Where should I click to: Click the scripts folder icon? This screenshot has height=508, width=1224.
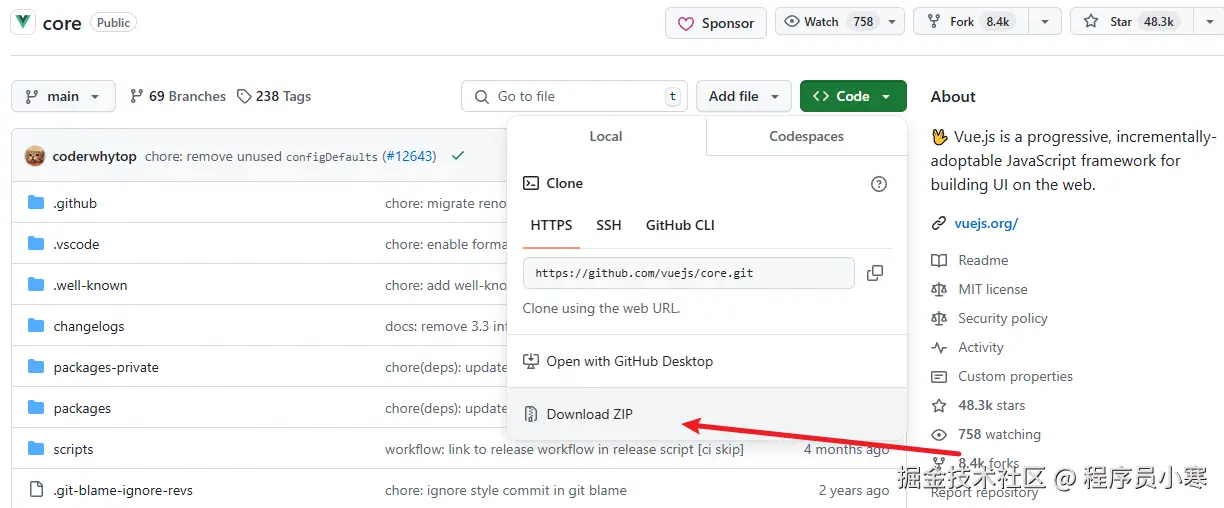tap(36, 449)
